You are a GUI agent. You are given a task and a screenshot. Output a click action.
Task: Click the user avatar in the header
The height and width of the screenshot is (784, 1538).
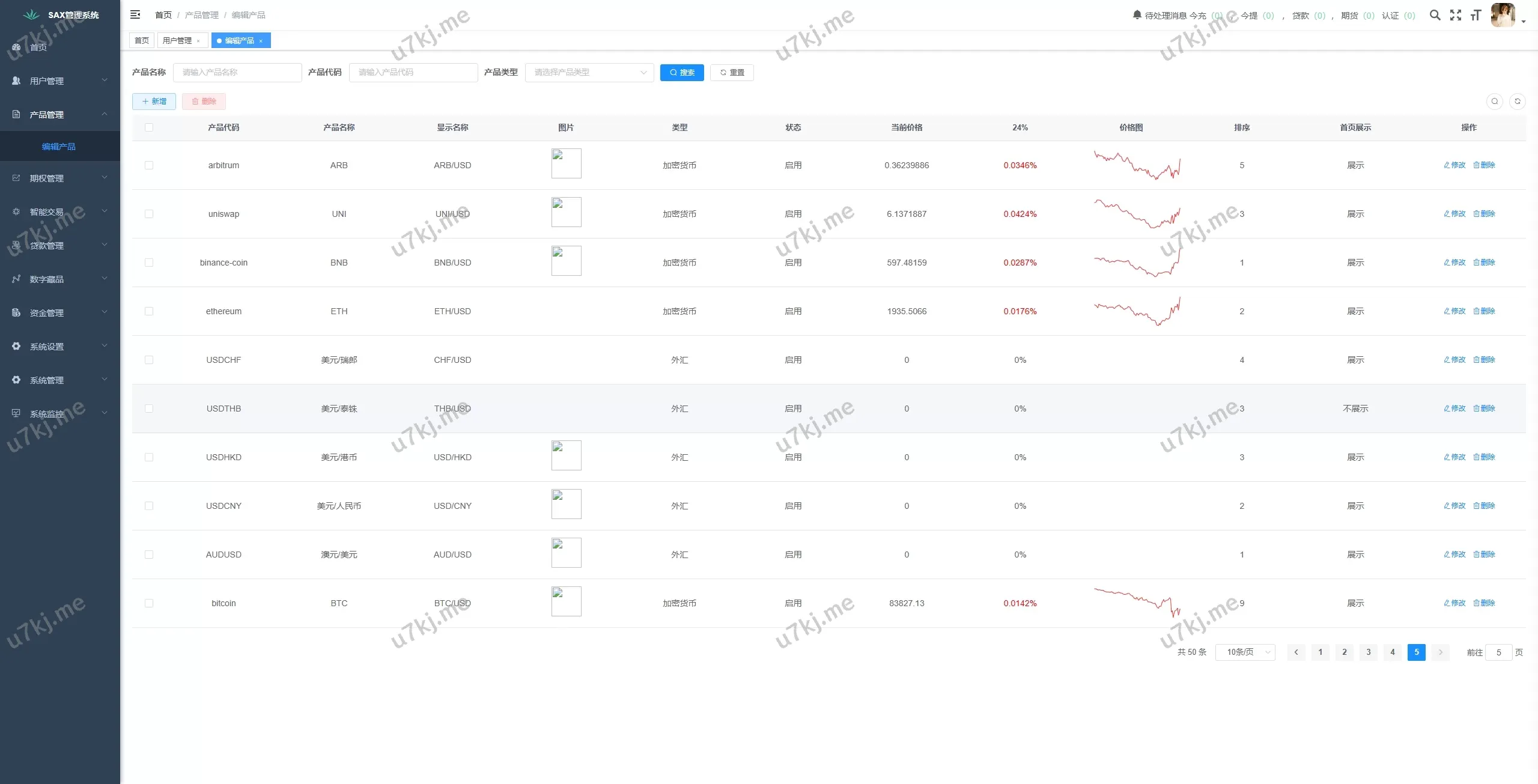pos(1503,15)
